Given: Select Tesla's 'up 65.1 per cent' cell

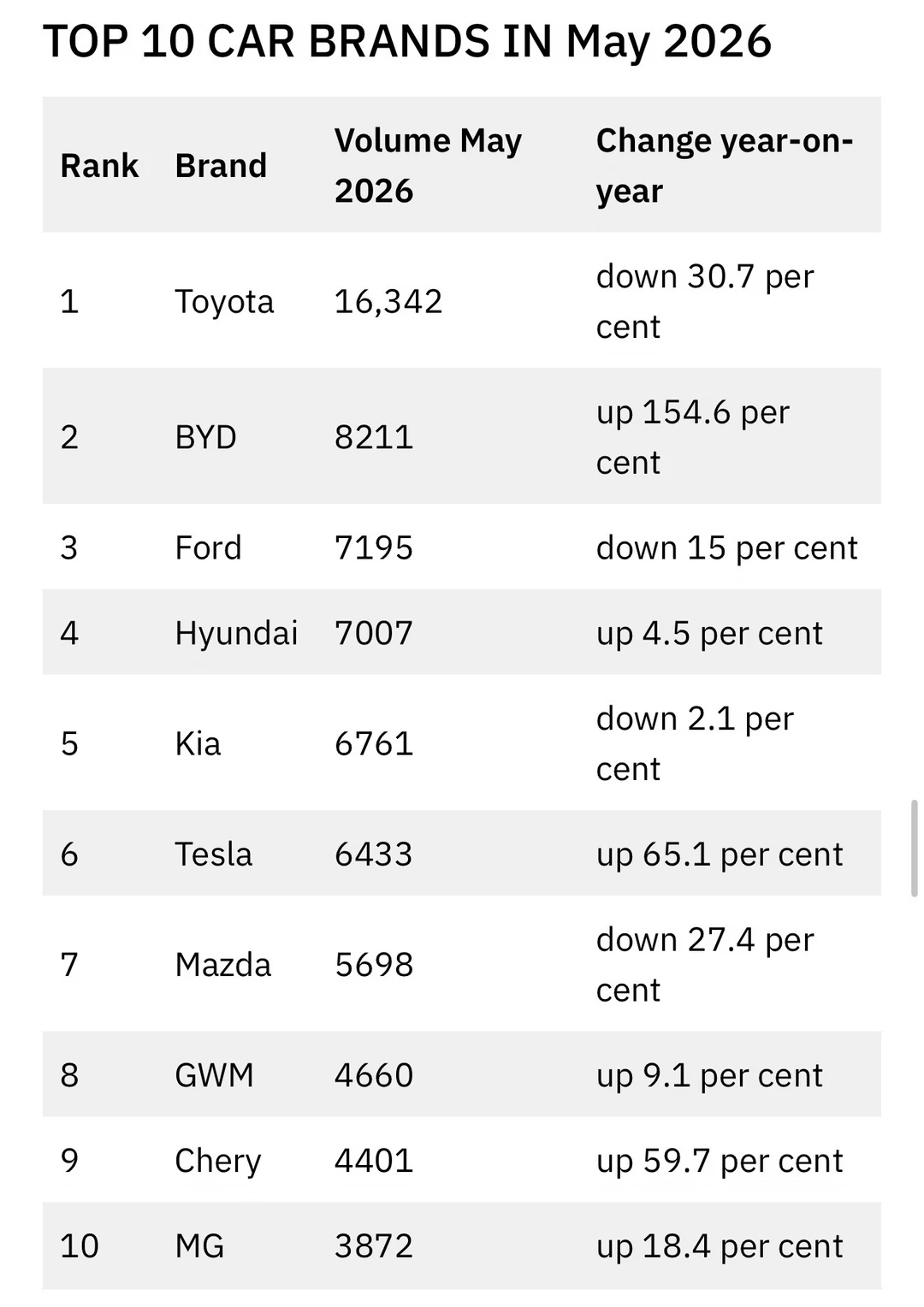Looking at the screenshot, I should 720,854.
